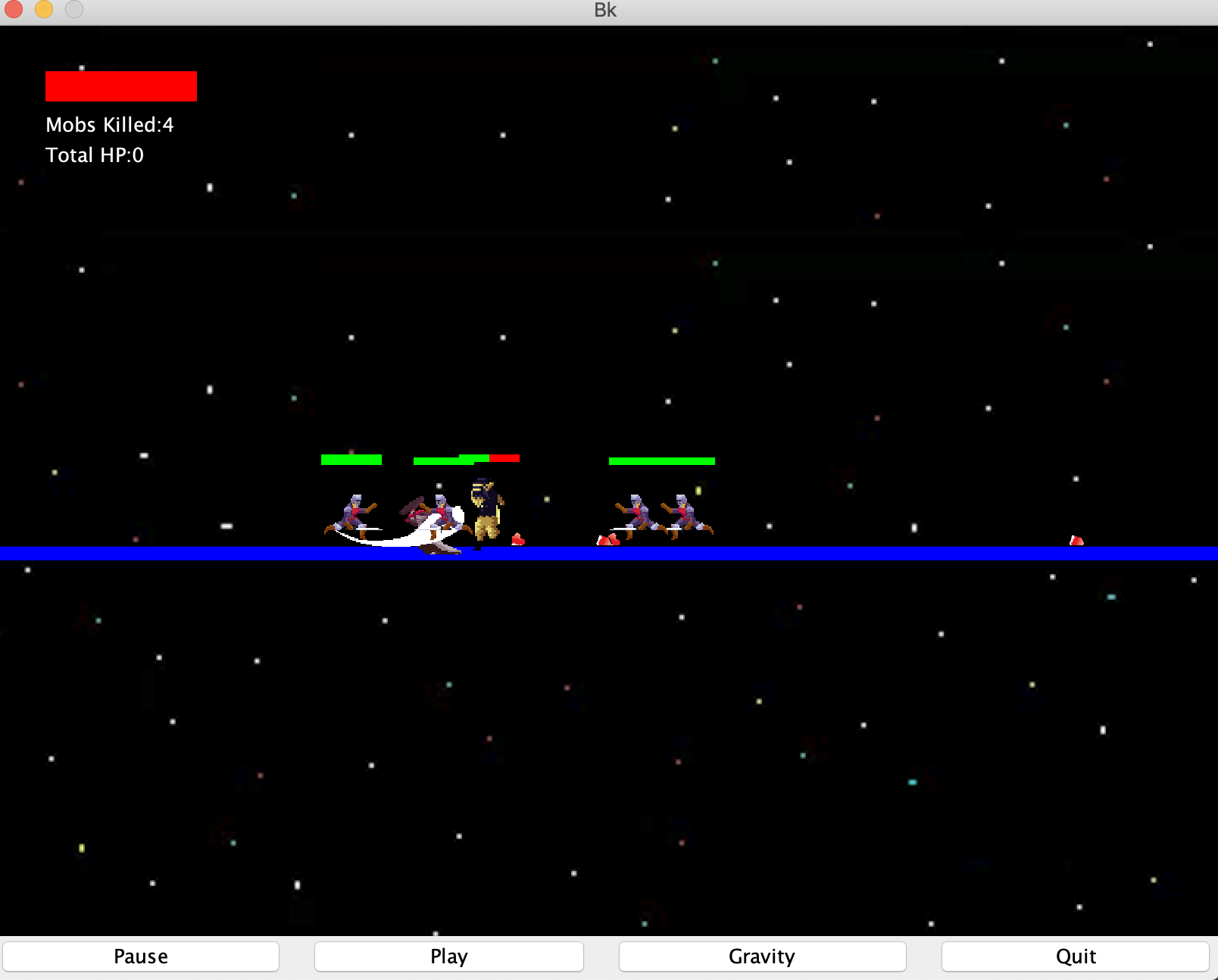Viewport: 1218px width, 980px height.
Task: Click the red player health bar
Action: pyautogui.click(x=121, y=86)
